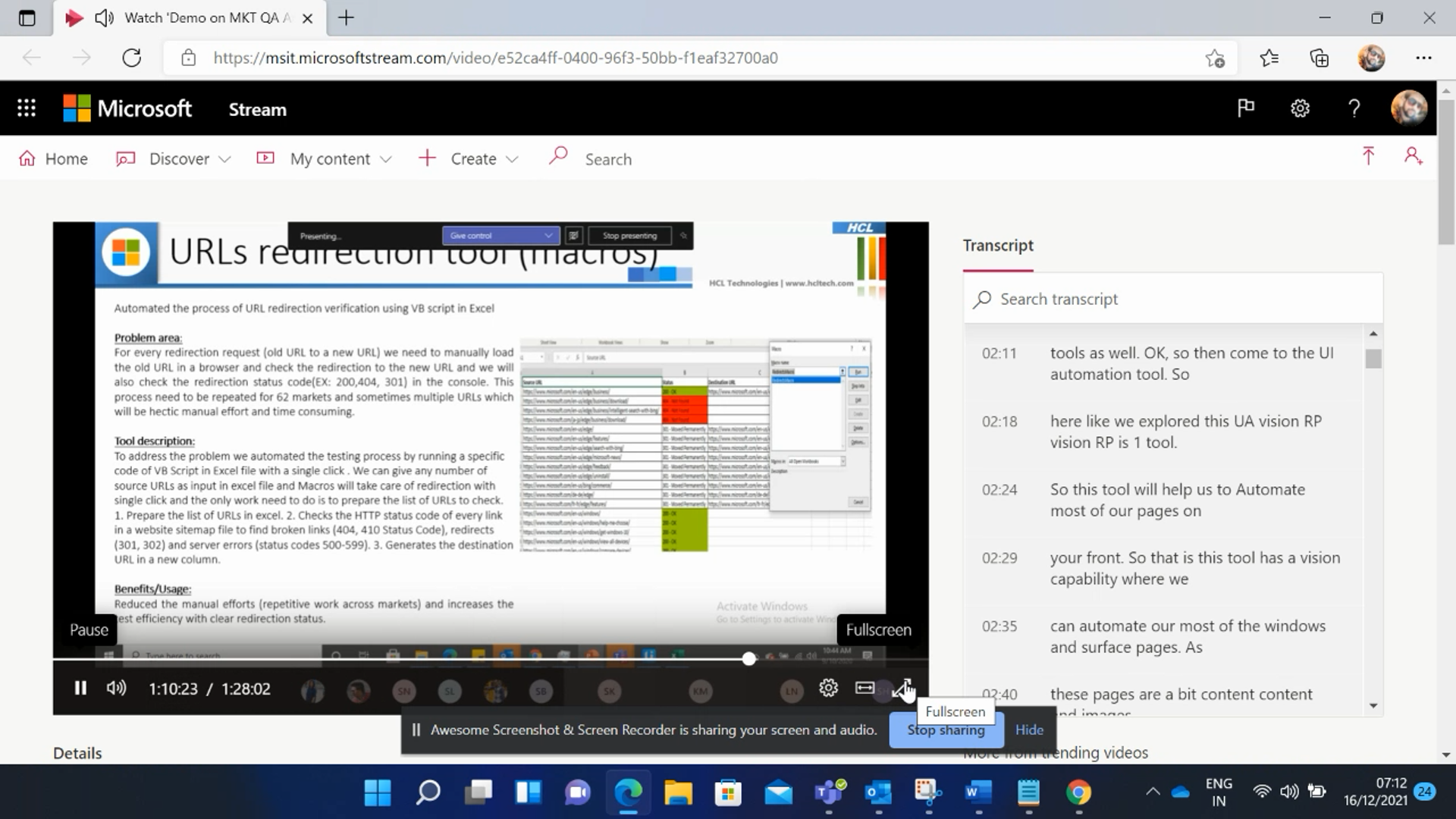This screenshot has height=819, width=1456.
Task: Open the Windows Start menu
Action: point(378,792)
